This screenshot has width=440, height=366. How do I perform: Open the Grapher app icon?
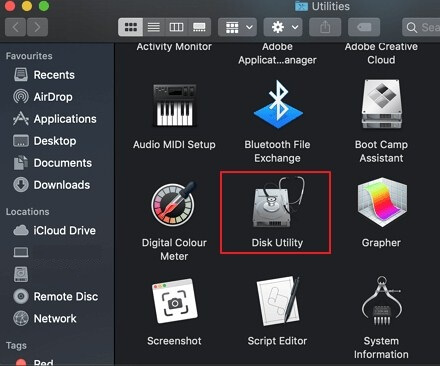pyautogui.click(x=382, y=202)
